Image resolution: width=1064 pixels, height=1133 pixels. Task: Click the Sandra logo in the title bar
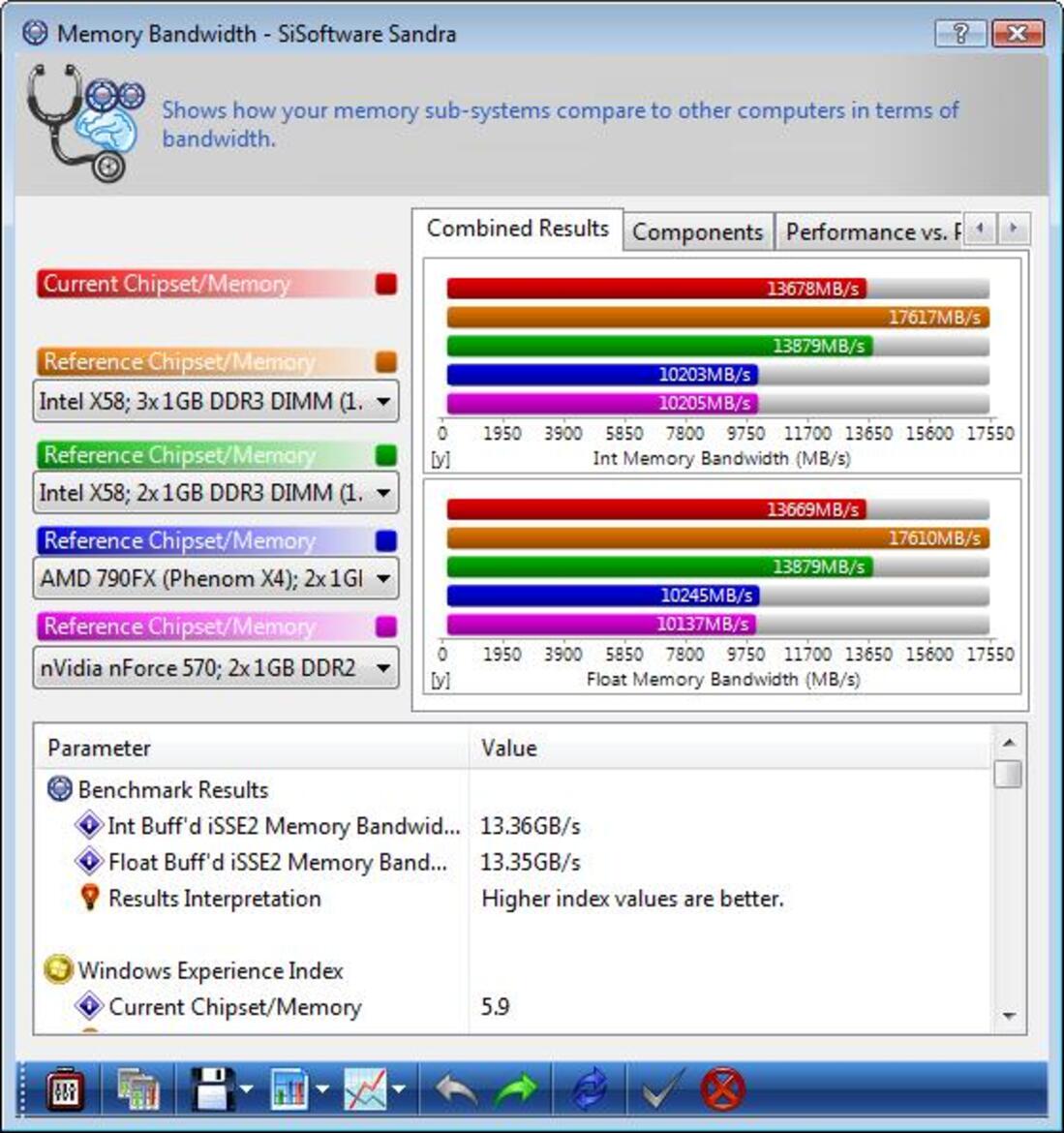point(35,33)
